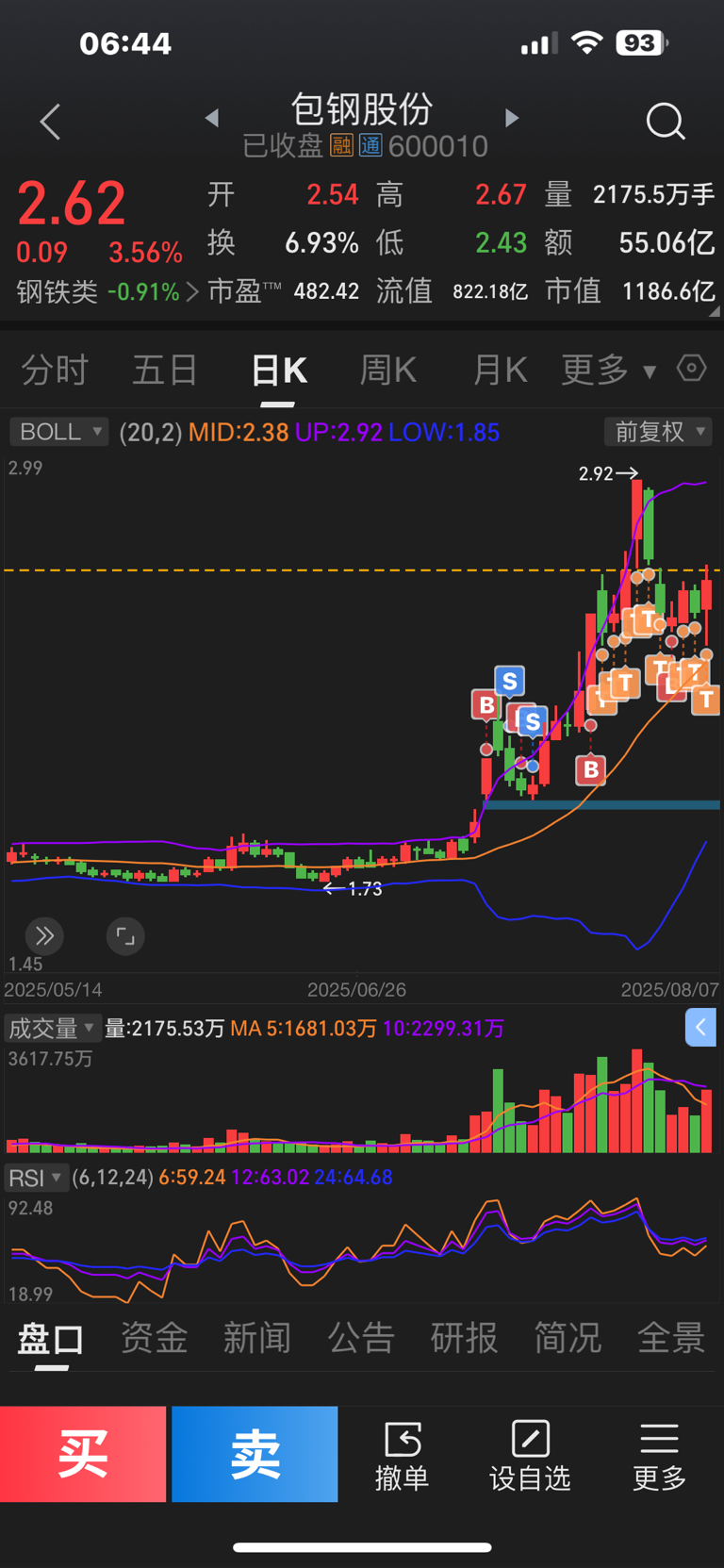Open the search magnifier icon
The width and height of the screenshot is (724, 1568).
point(666,122)
